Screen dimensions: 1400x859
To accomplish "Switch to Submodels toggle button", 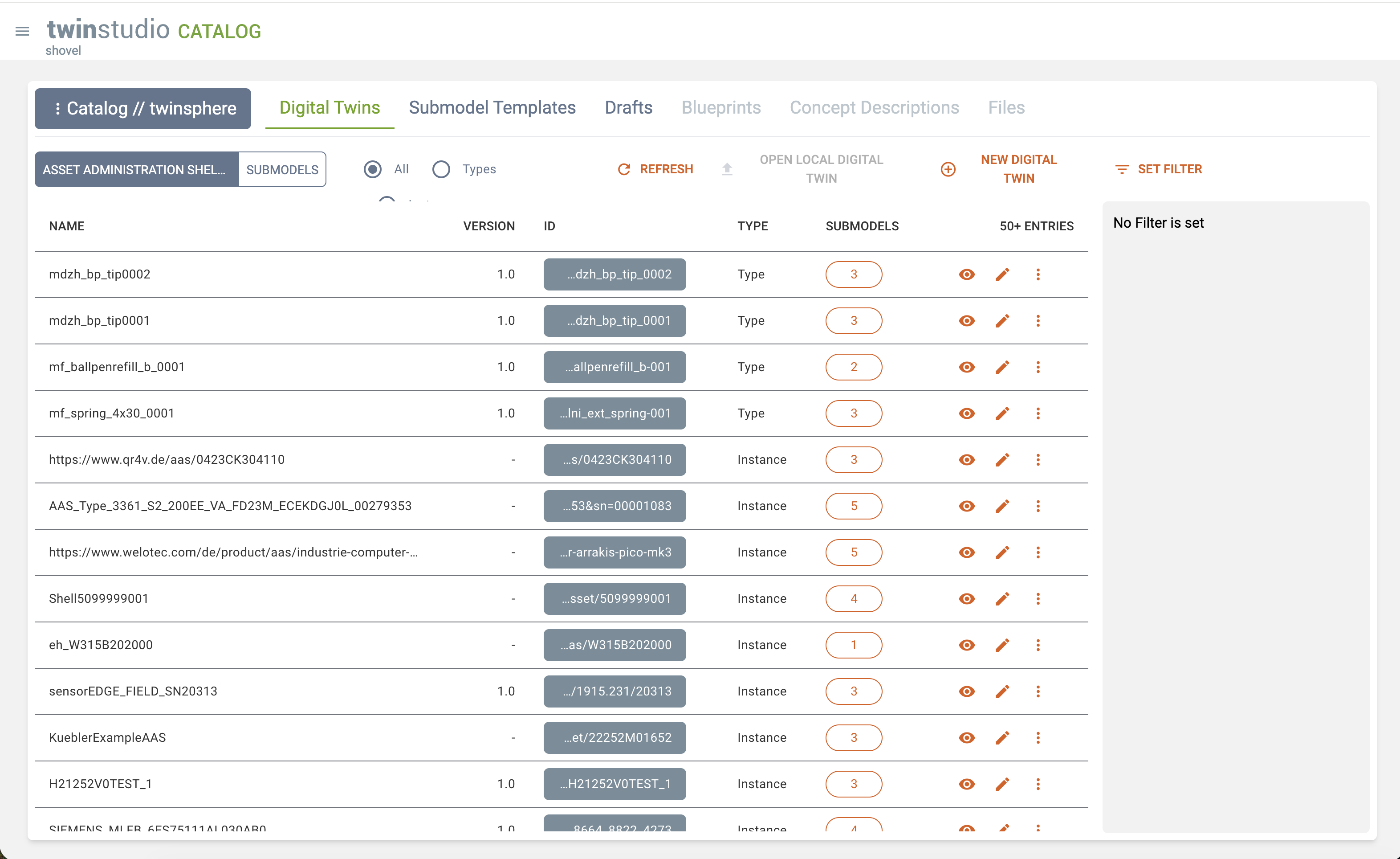I will (x=282, y=169).
